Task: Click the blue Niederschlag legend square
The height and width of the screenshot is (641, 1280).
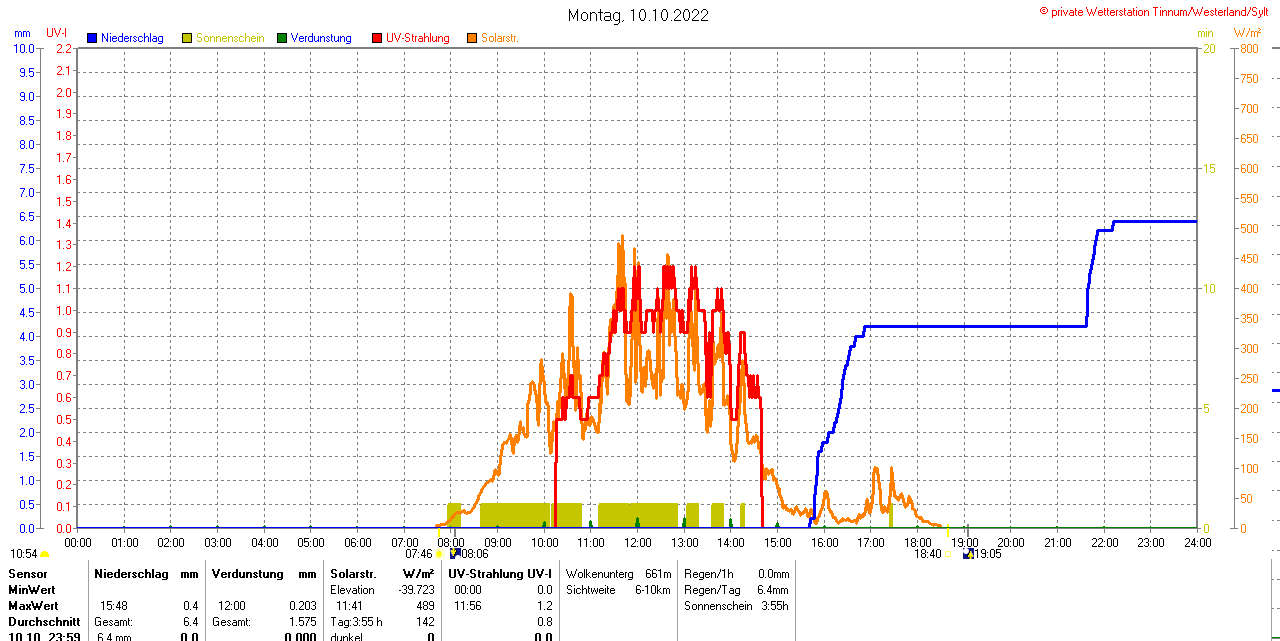Action: coord(93,38)
